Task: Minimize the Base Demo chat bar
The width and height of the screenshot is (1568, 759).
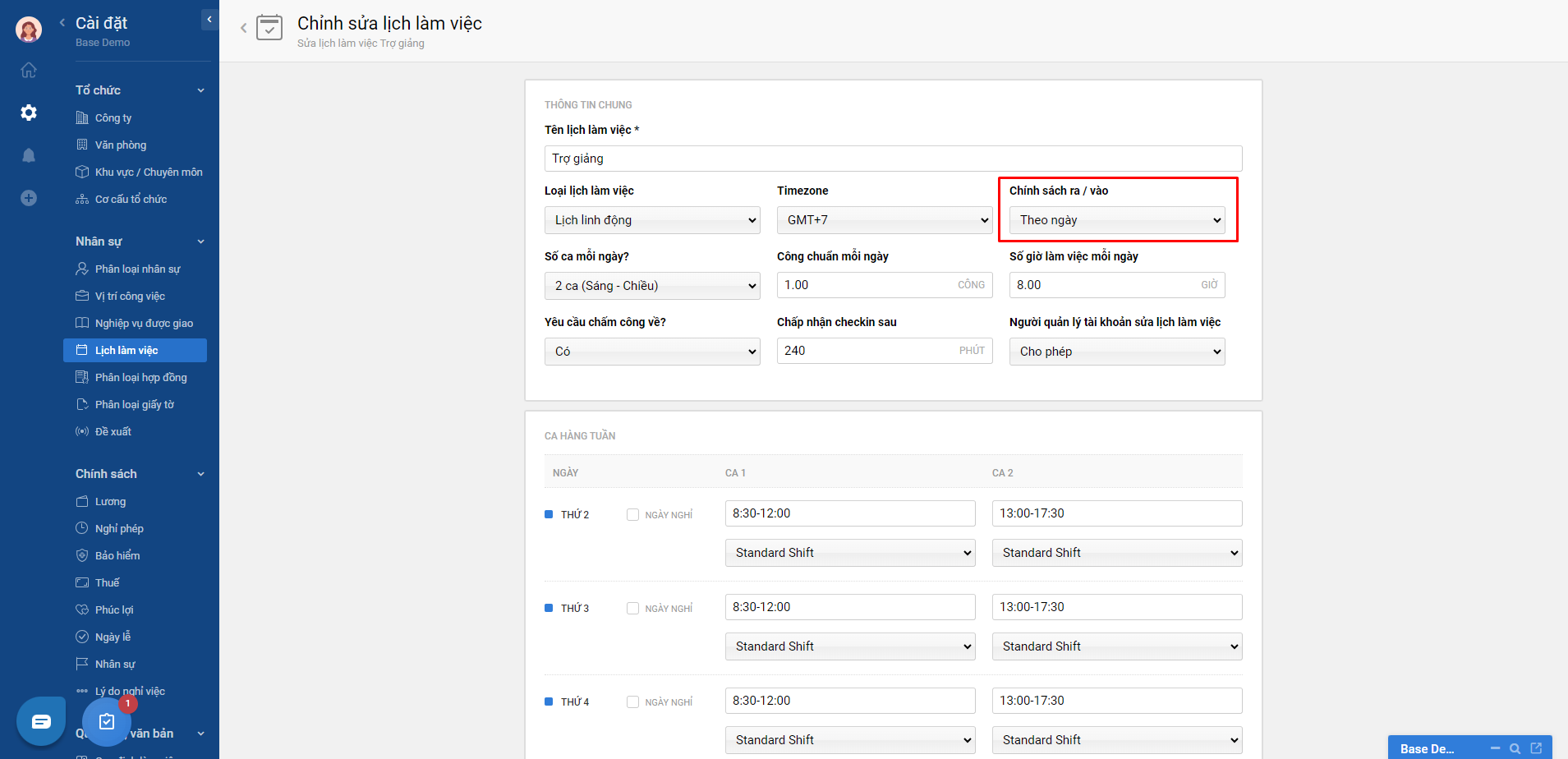Action: [1495, 748]
